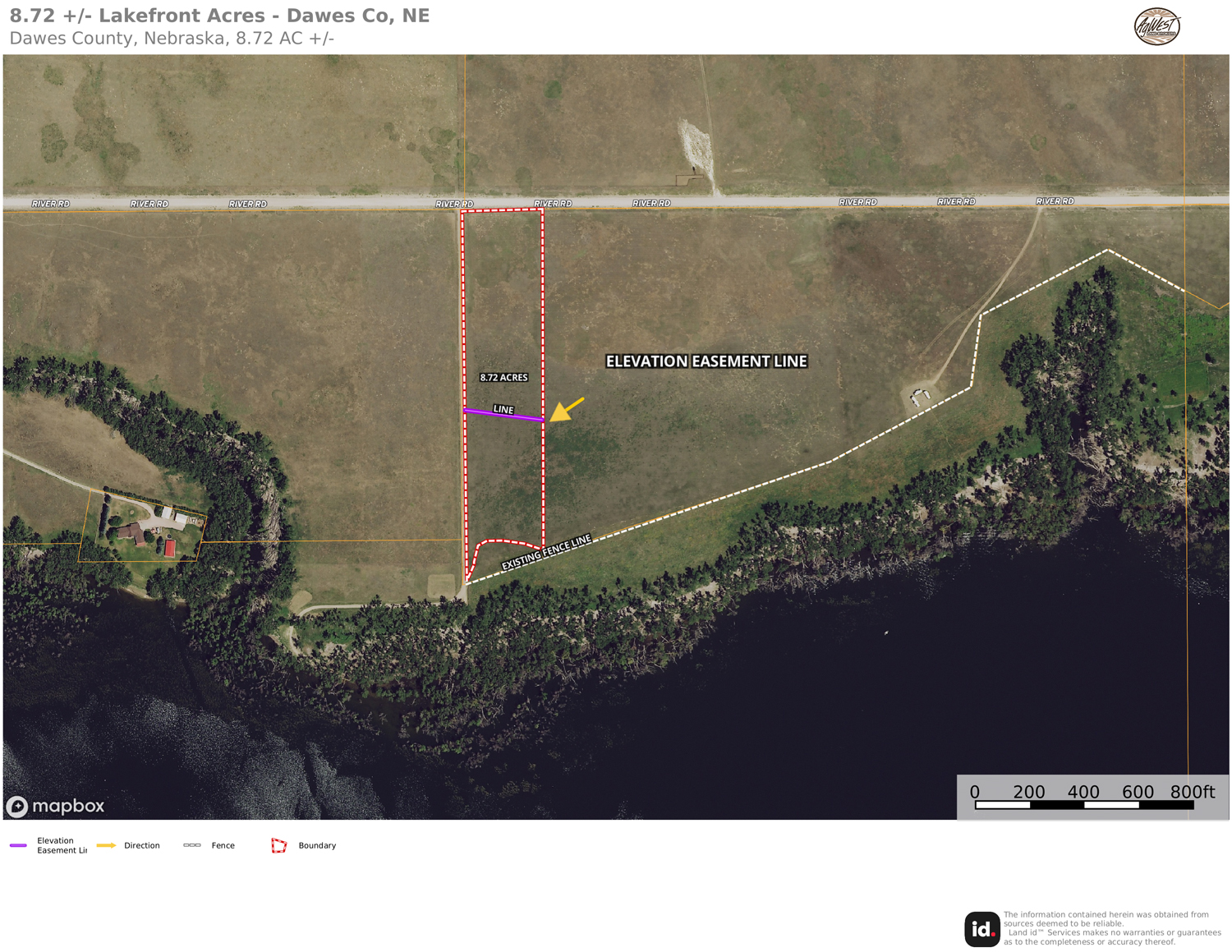The image size is (1232, 952).
Task: Click the red-roofed building at the farmstead
Action: (x=170, y=548)
